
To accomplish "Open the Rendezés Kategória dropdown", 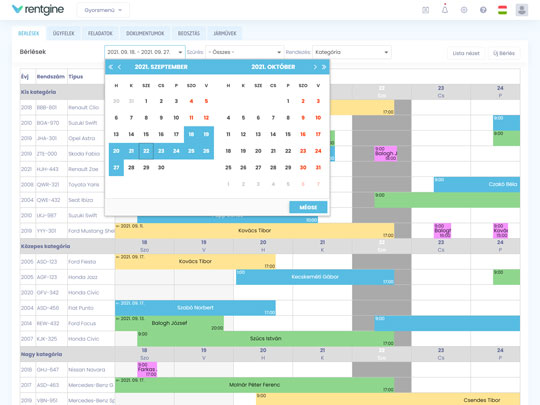I will 352,52.
